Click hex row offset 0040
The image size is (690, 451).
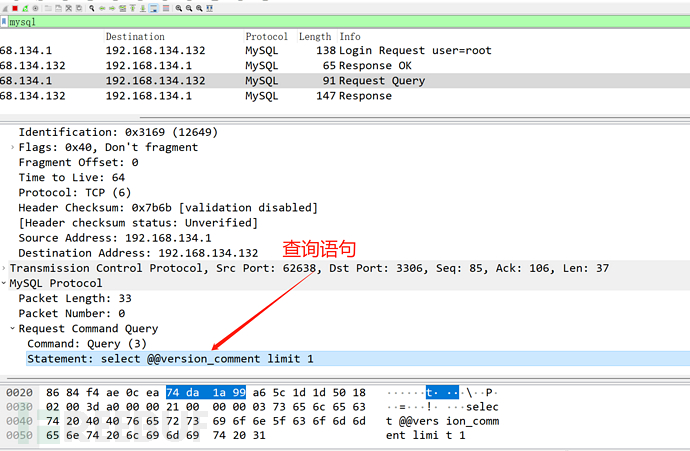click(19, 421)
